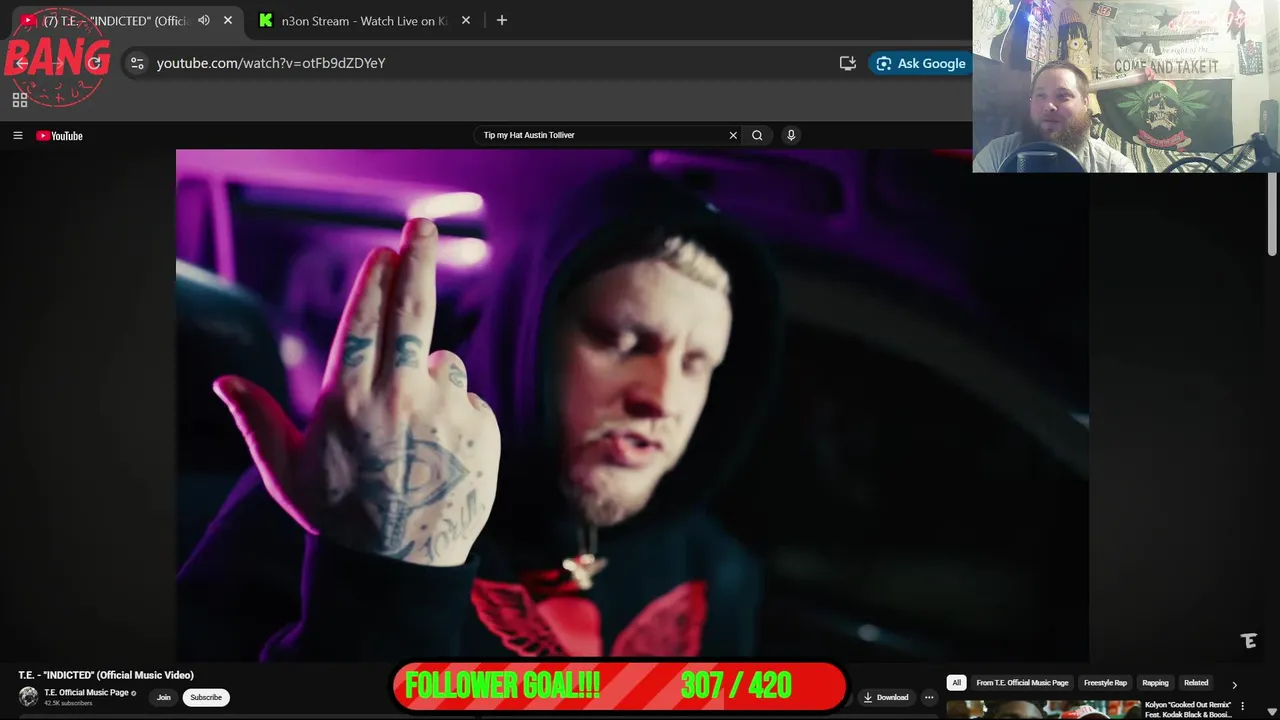Open T.E. Official Music Page channel avatar

(28, 696)
